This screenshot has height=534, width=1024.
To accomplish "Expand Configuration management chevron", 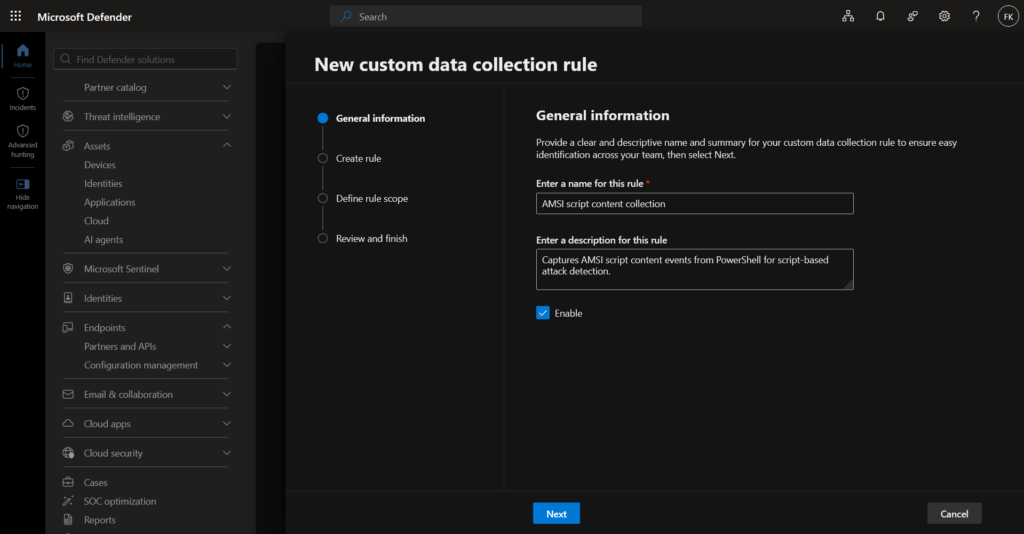I will coord(227,365).
